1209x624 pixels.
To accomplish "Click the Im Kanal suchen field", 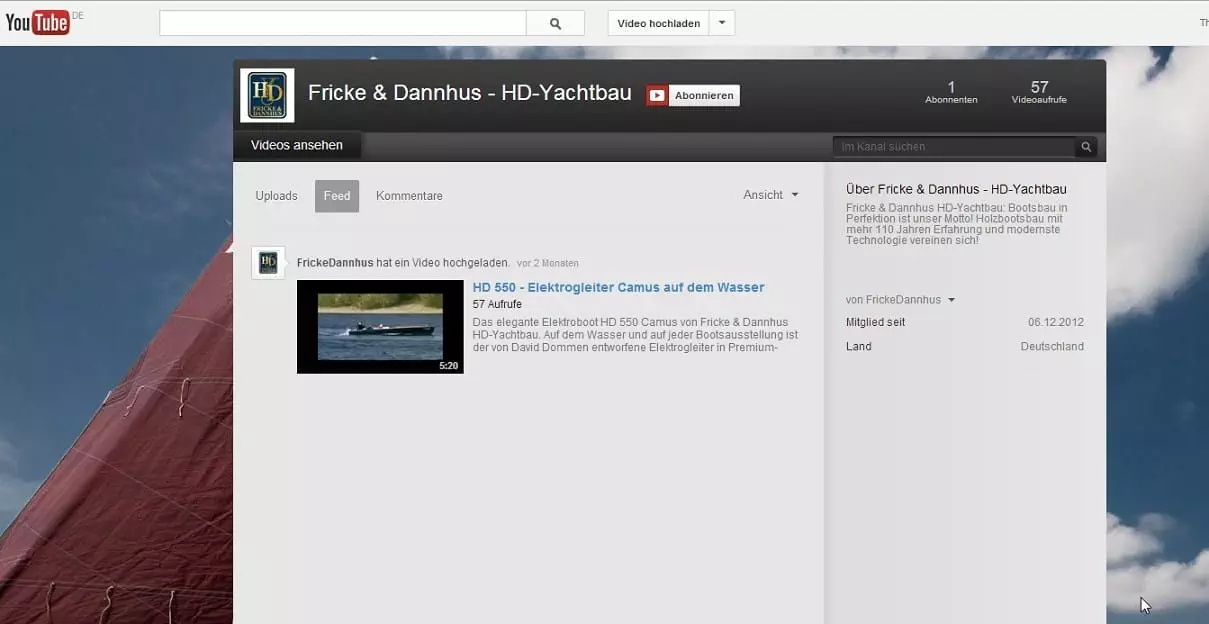I will [x=955, y=147].
